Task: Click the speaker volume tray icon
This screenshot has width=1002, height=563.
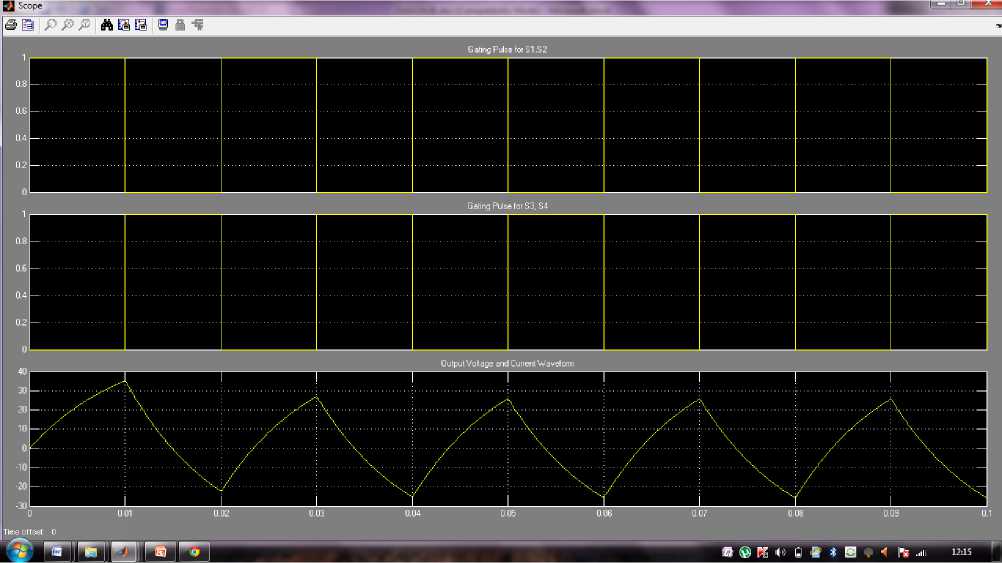Action: pyautogui.click(x=781, y=552)
